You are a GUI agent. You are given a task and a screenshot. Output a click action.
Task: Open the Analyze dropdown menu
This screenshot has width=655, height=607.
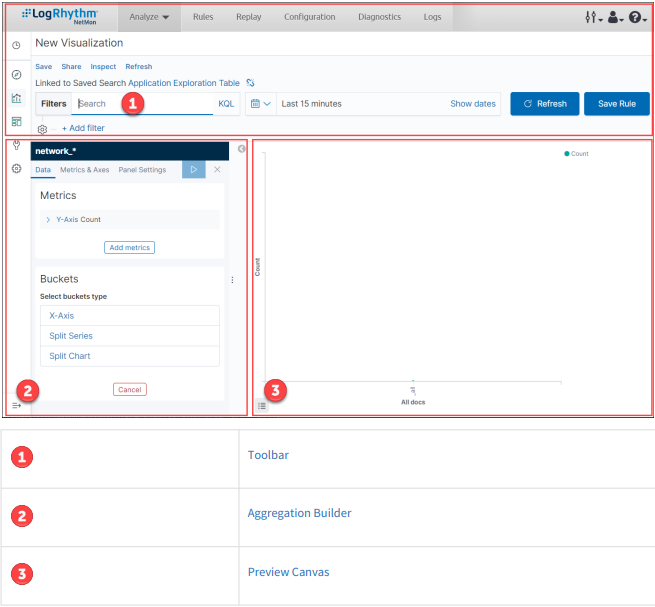click(x=149, y=17)
